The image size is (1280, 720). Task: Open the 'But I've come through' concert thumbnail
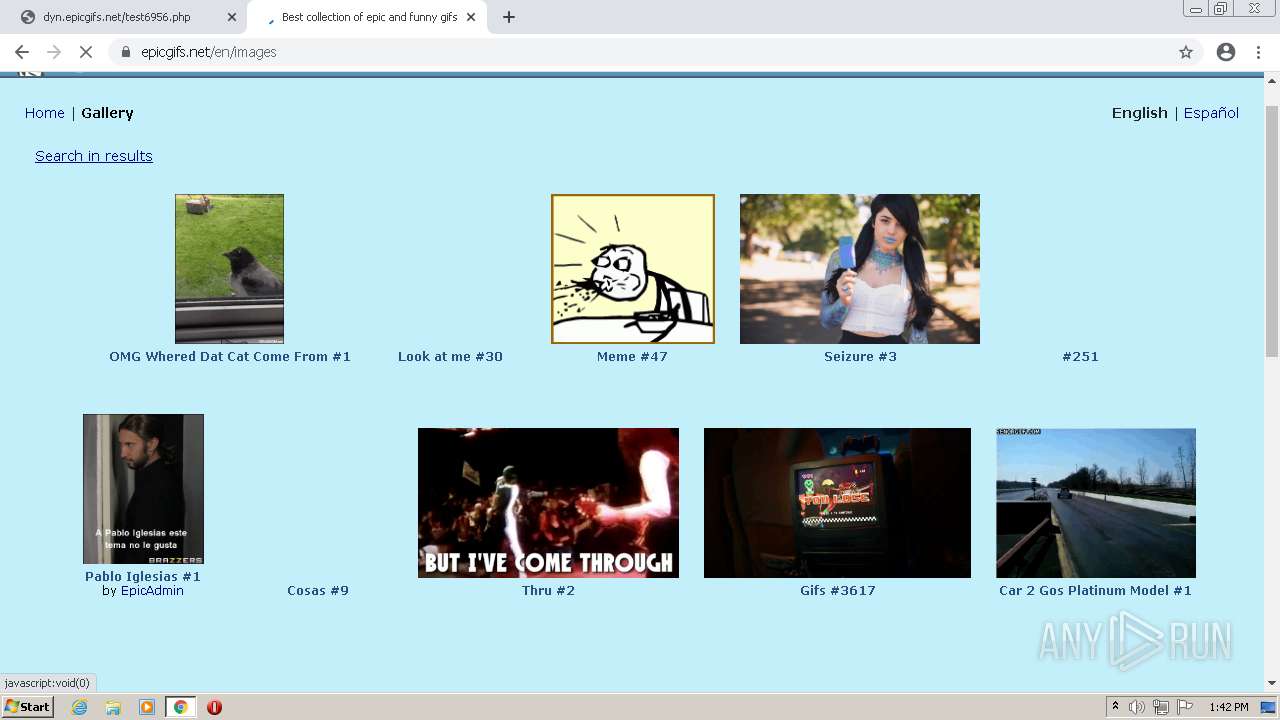[548, 503]
